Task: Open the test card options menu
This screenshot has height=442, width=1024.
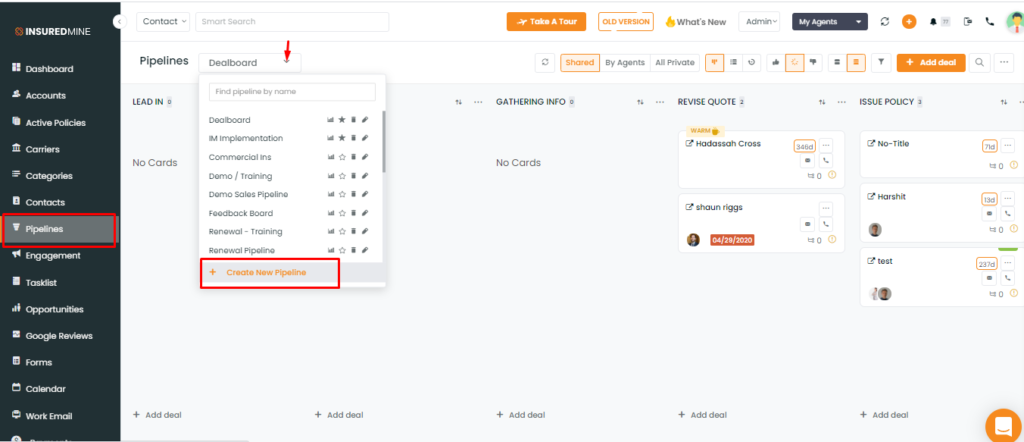Action: 1008,264
